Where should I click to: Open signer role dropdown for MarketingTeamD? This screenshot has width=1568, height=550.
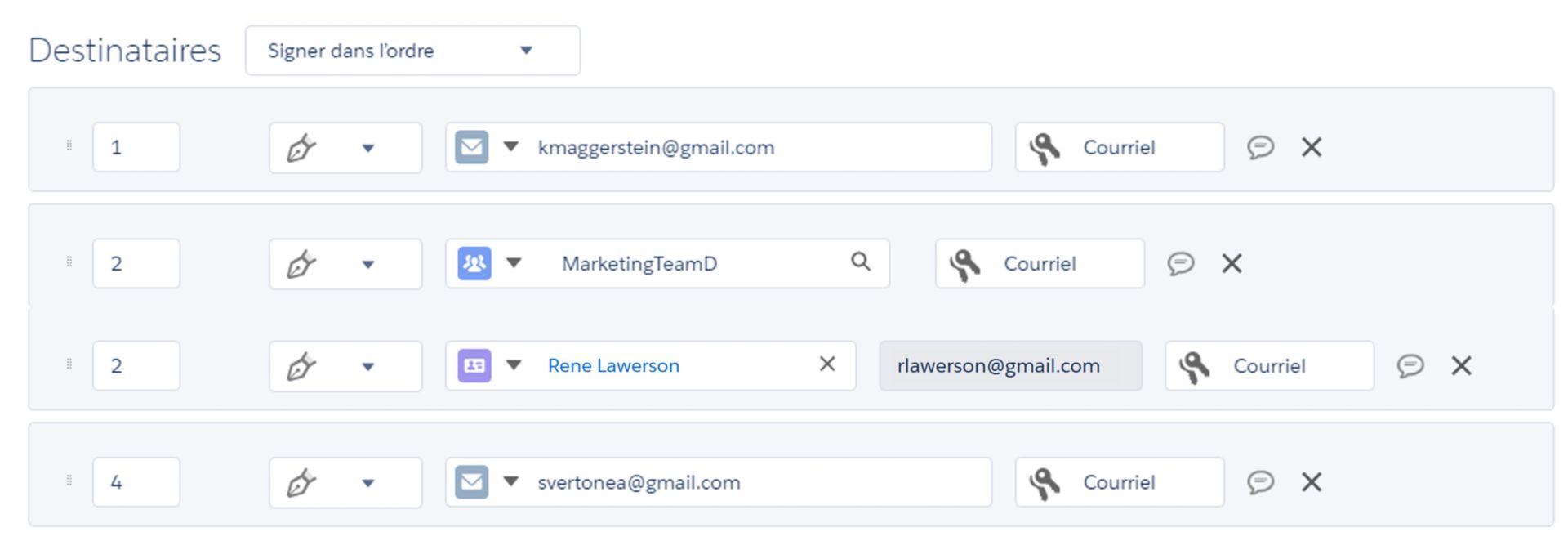tap(345, 264)
